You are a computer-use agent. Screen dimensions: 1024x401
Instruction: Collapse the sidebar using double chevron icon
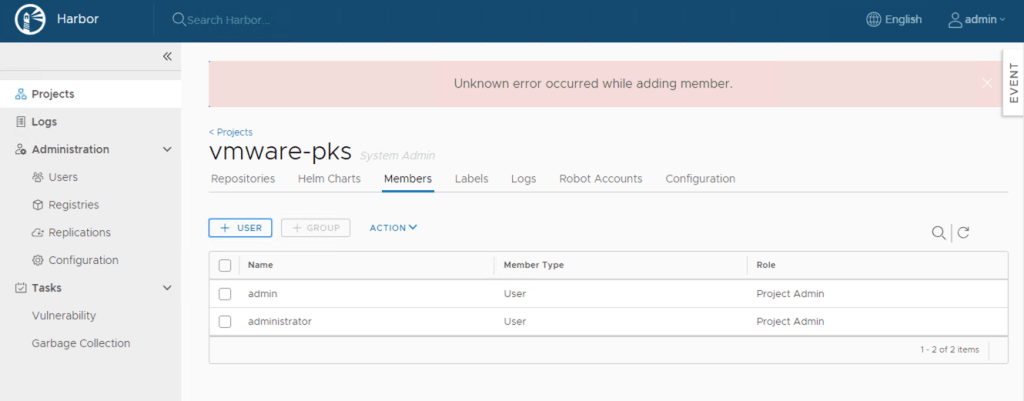tap(167, 56)
